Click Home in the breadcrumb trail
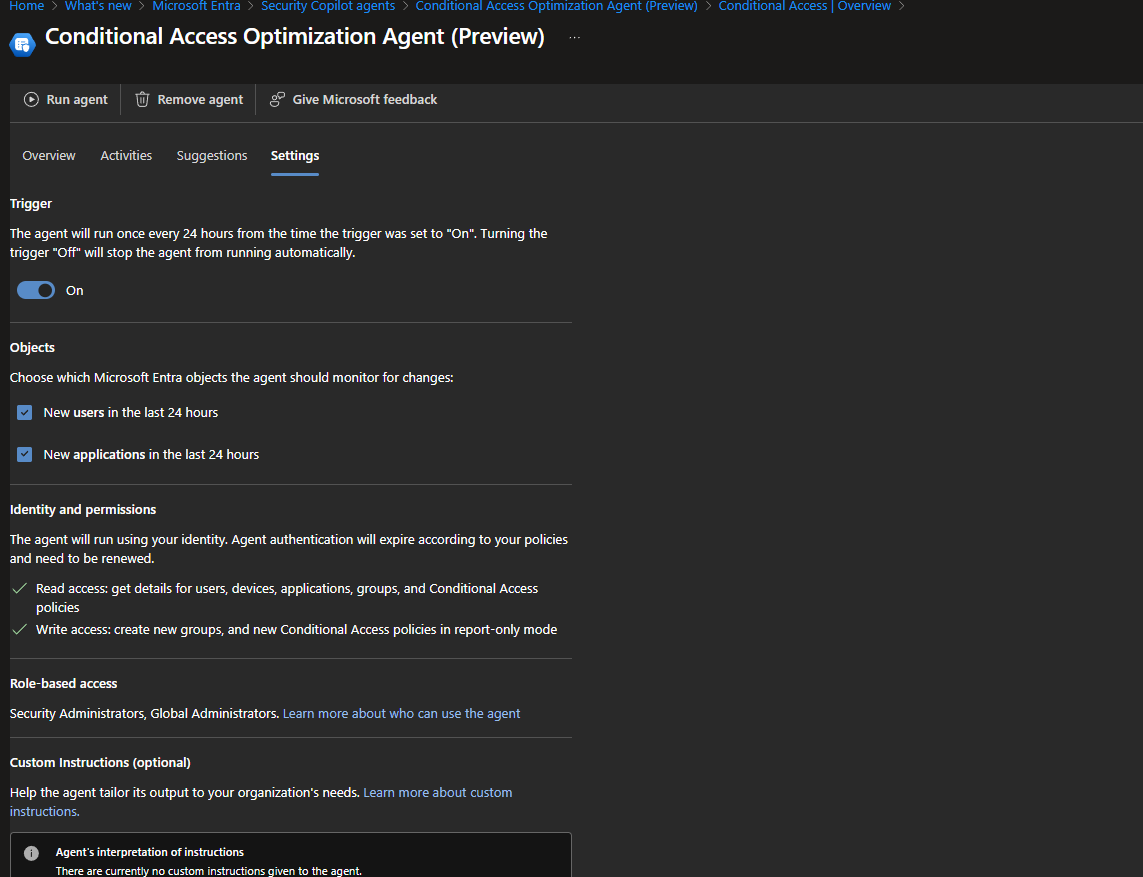1143x877 pixels. pos(26,6)
